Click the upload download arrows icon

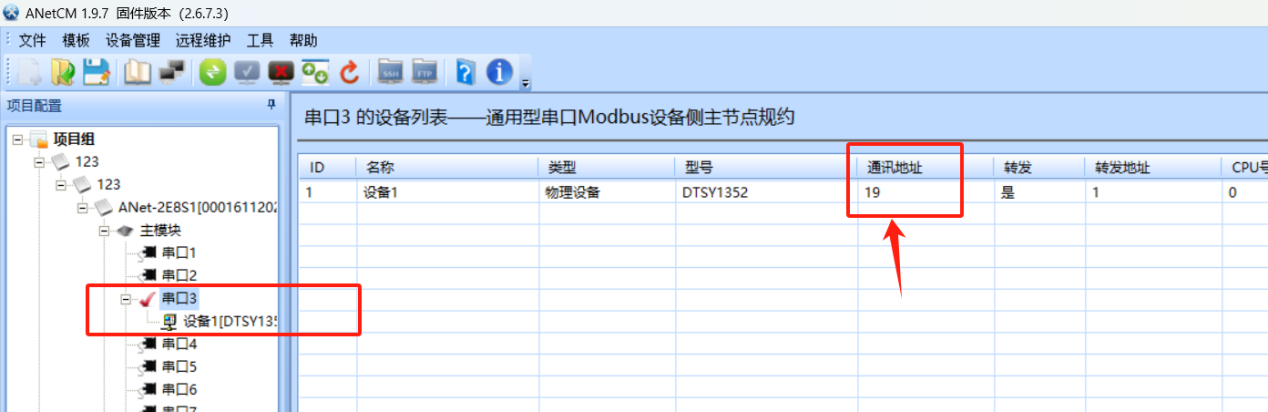click(315, 72)
